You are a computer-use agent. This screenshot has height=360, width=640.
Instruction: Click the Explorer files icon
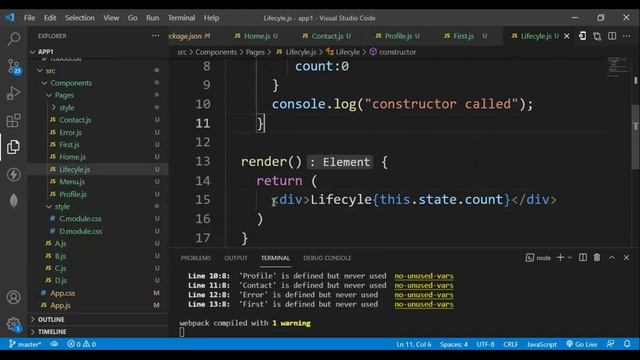14,147
